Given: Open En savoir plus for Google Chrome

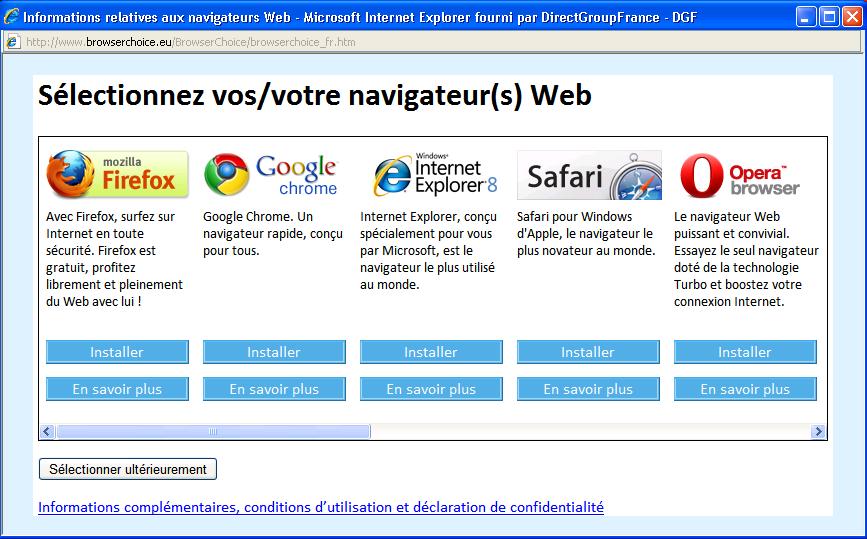Looking at the screenshot, I should click(x=274, y=389).
